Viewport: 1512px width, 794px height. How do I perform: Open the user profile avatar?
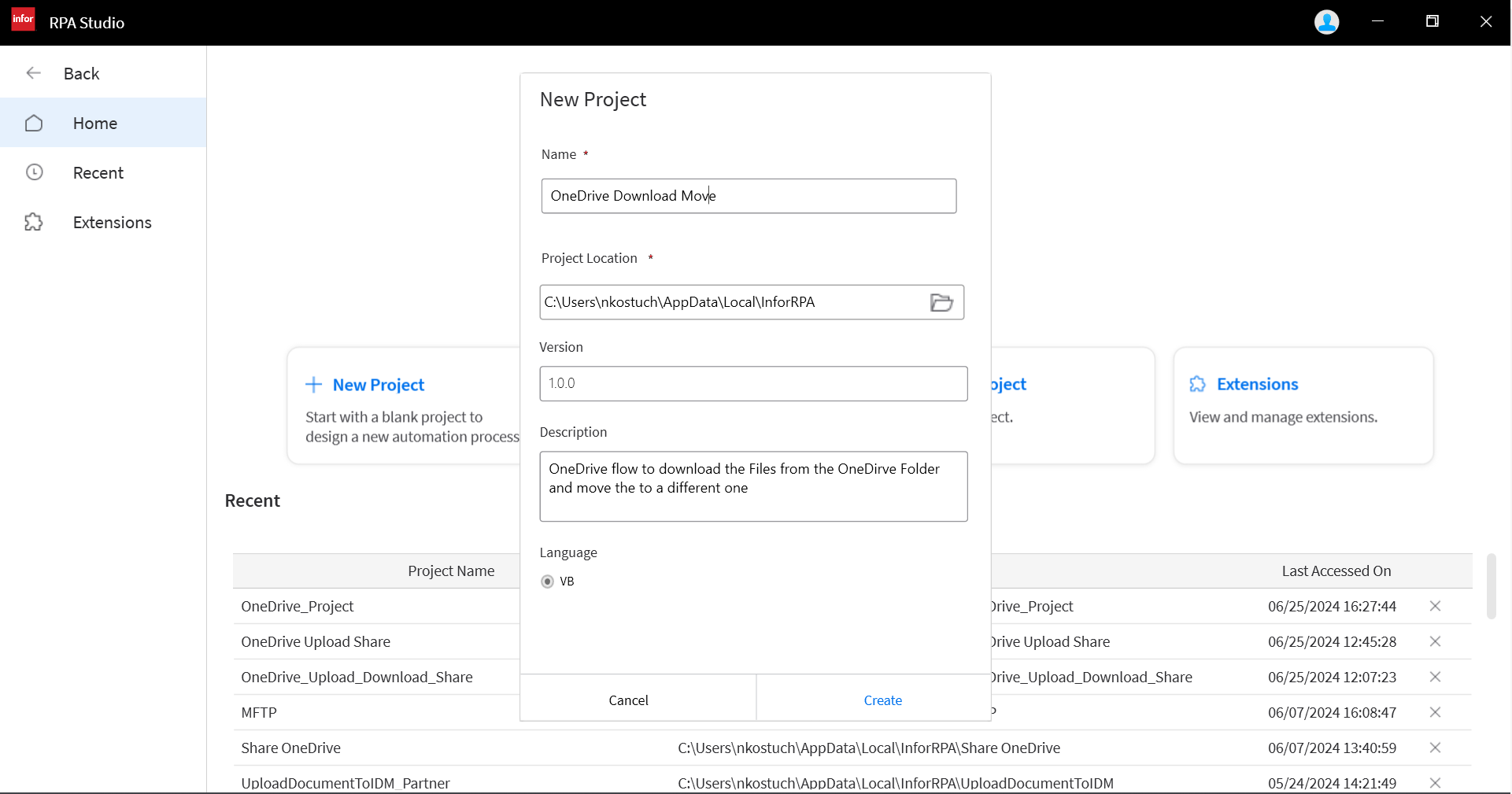click(x=1326, y=22)
